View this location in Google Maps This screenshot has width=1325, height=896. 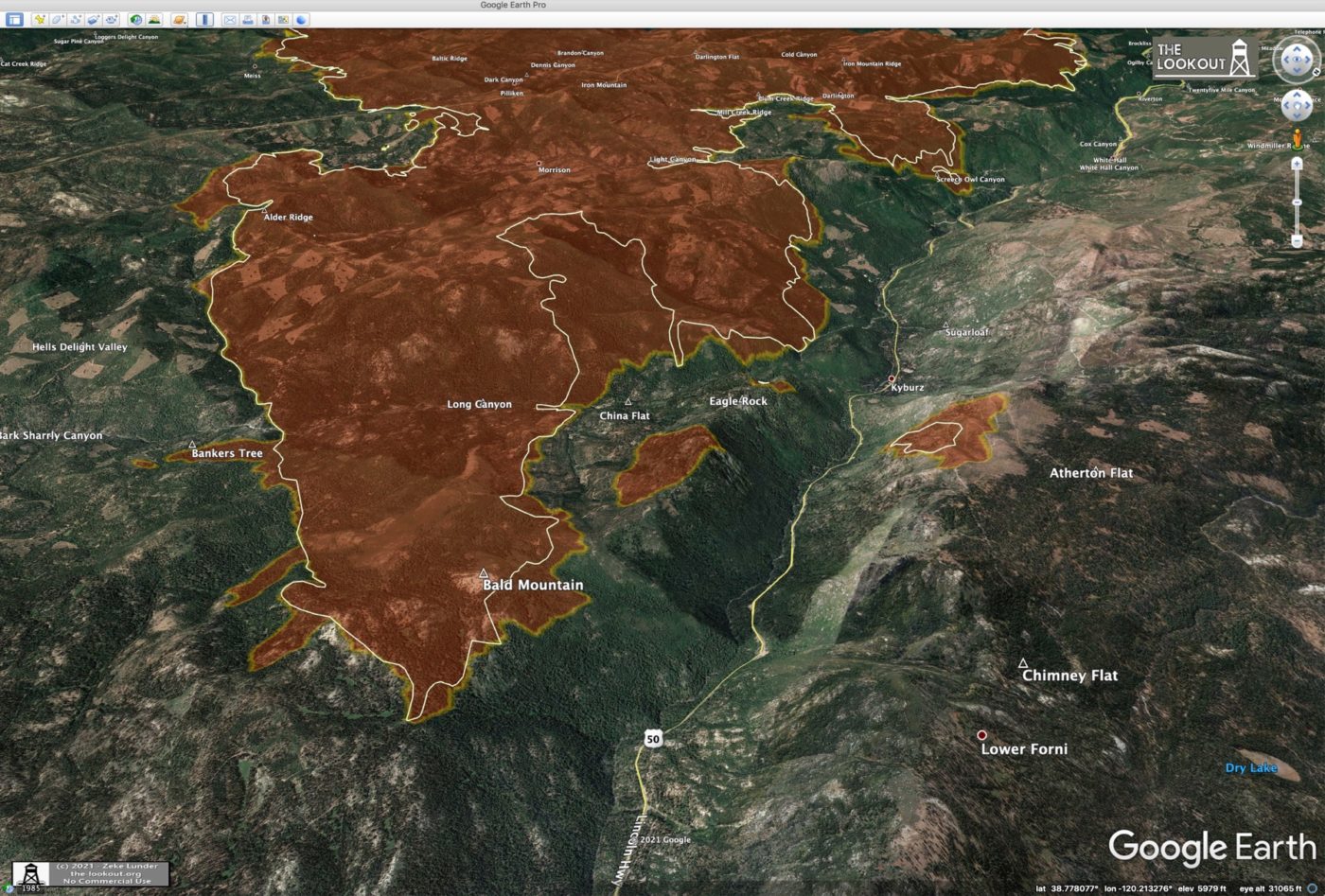coord(283,19)
